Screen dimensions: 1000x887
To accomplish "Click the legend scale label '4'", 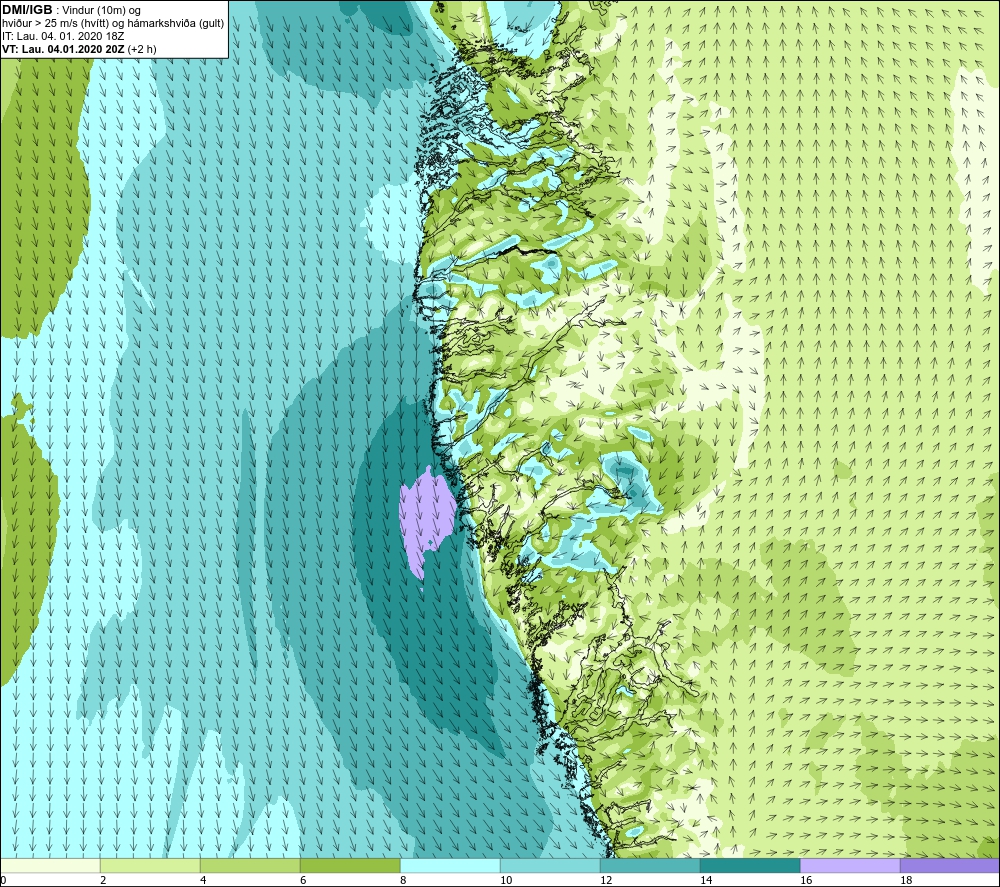I will pos(203,881).
